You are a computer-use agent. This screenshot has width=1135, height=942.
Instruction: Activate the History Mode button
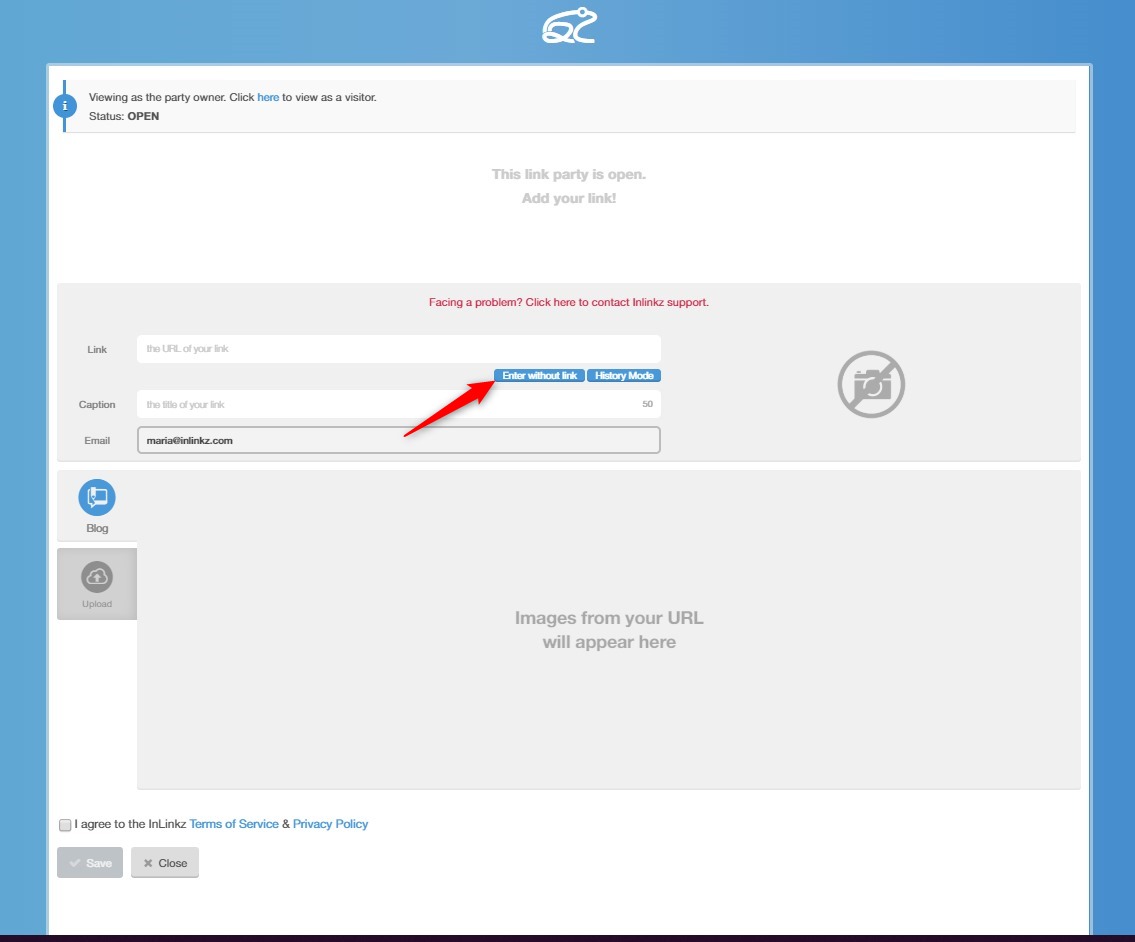coord(624,375)
